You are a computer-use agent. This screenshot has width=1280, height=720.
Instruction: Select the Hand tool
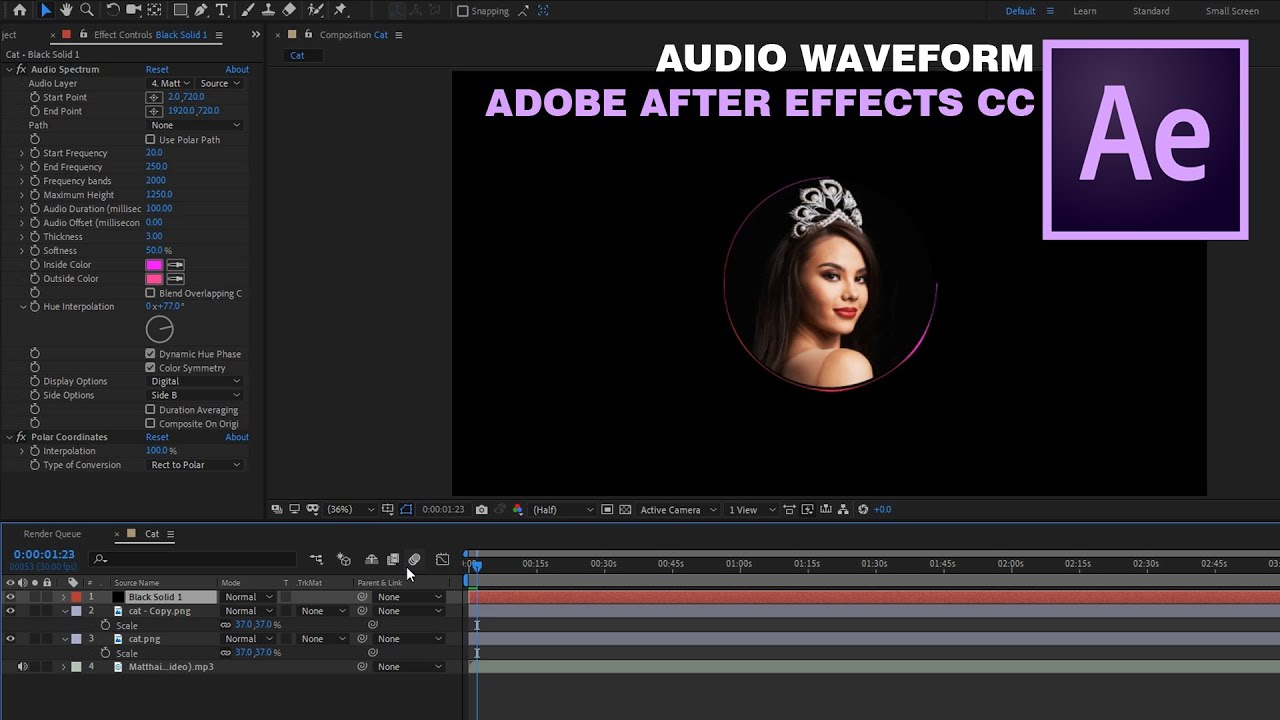(x=66, y=10)
